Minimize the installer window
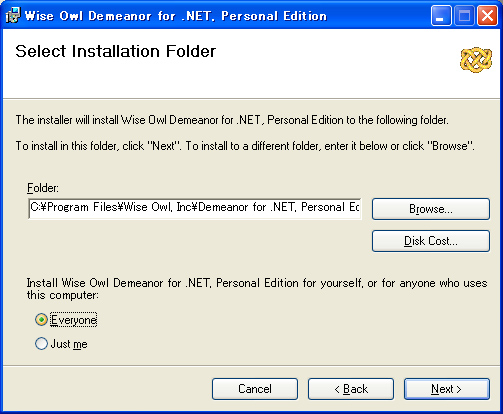The image size is (503, 414). coord(441,16)
